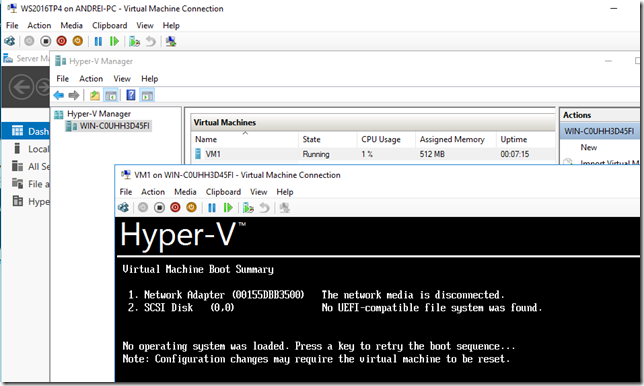Click blue Help icon in Hyper-V Manager toolbar
The width and height of the screenshot is (644, 386).
coord(131,95)
